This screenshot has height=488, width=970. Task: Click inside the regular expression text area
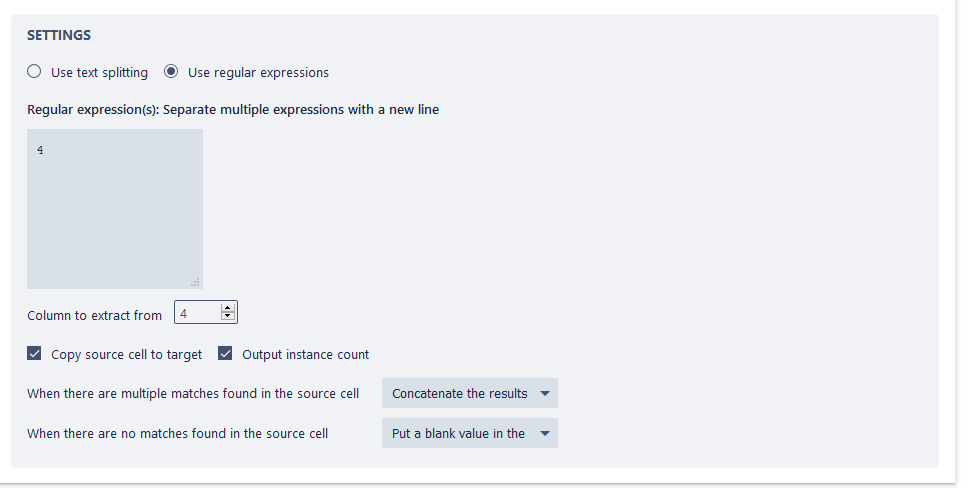click(x=114, y=209)
